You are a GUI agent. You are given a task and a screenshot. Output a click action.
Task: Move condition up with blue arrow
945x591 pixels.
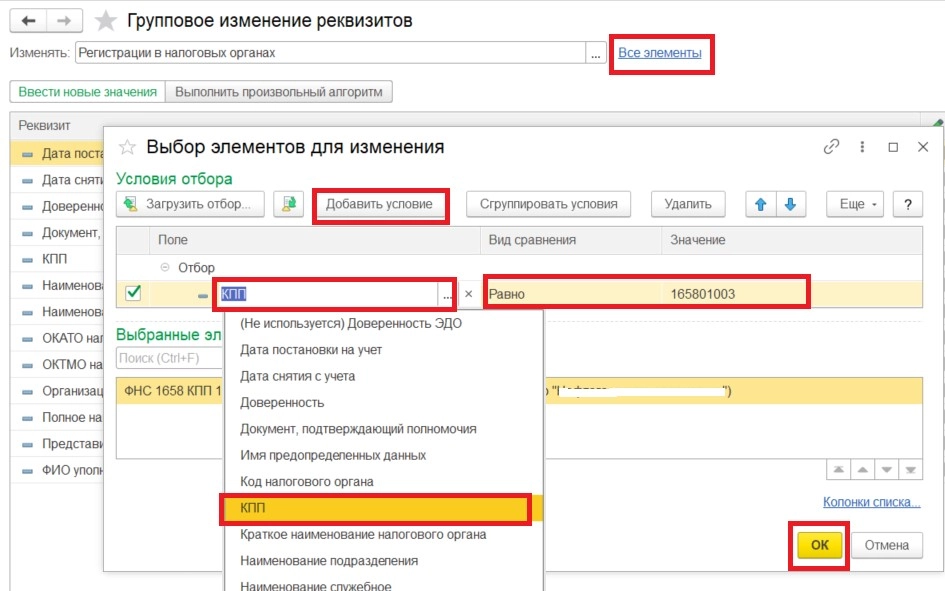click(761, 204)
